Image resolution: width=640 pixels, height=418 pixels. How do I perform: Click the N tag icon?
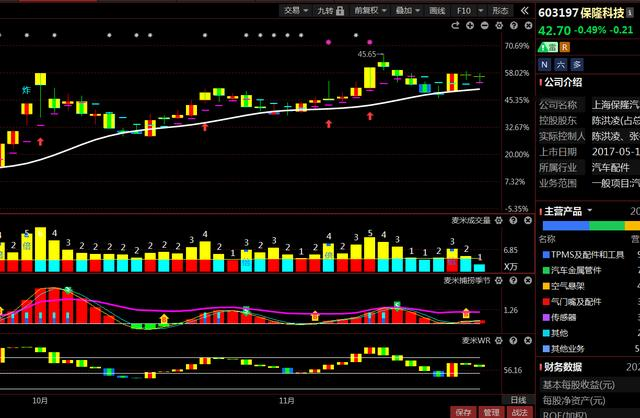[544, 64]
